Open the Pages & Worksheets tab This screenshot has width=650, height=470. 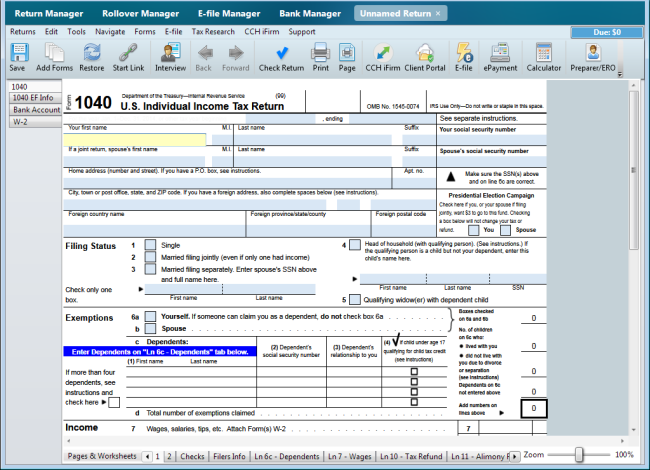click(x=102, y=456)
